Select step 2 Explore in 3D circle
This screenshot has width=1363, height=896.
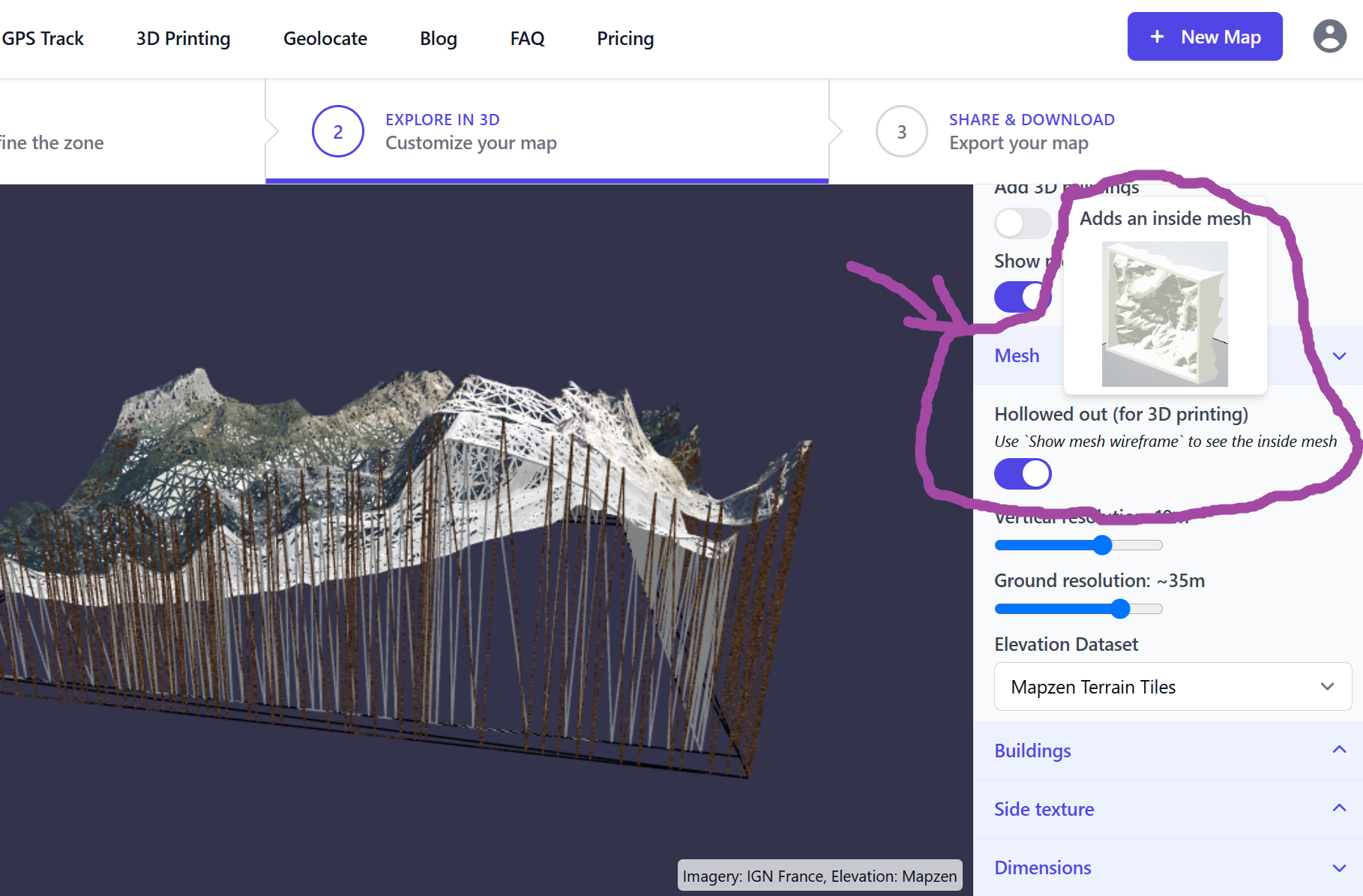tap(337, 131)
